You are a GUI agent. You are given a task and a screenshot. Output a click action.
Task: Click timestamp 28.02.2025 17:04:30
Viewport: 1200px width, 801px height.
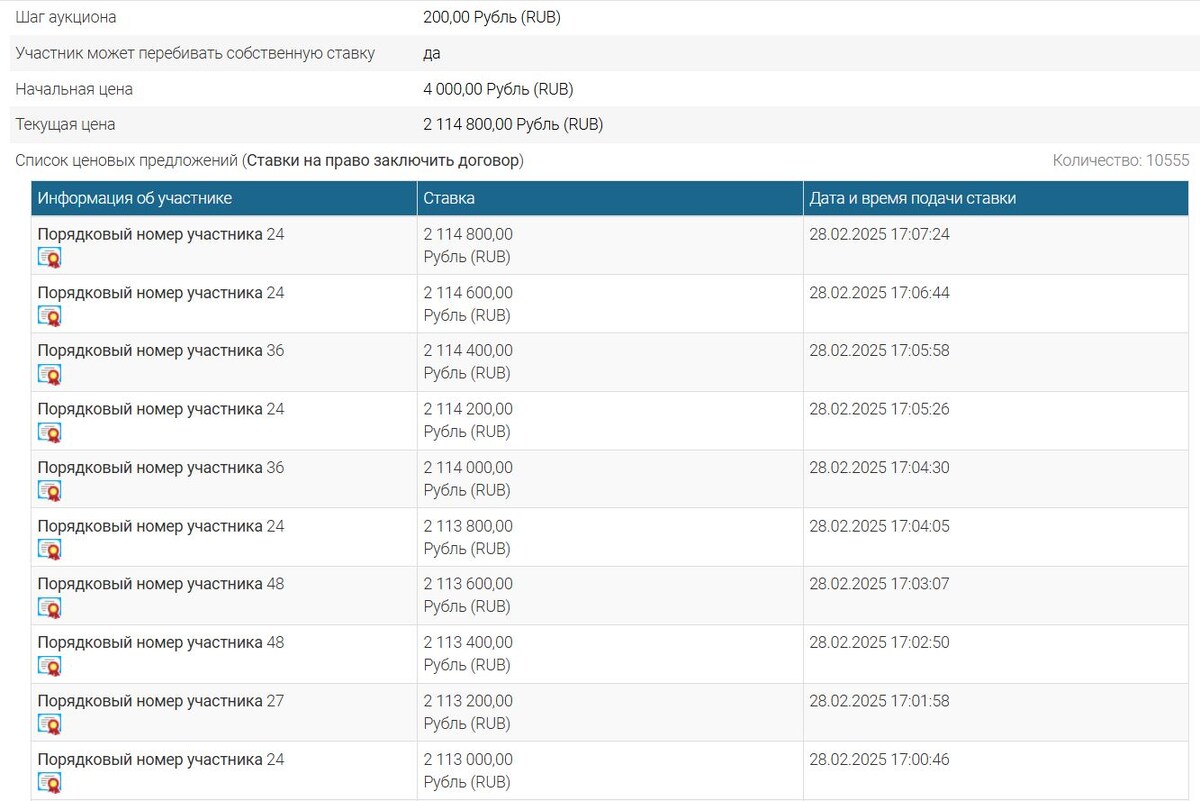coord(879,468)
